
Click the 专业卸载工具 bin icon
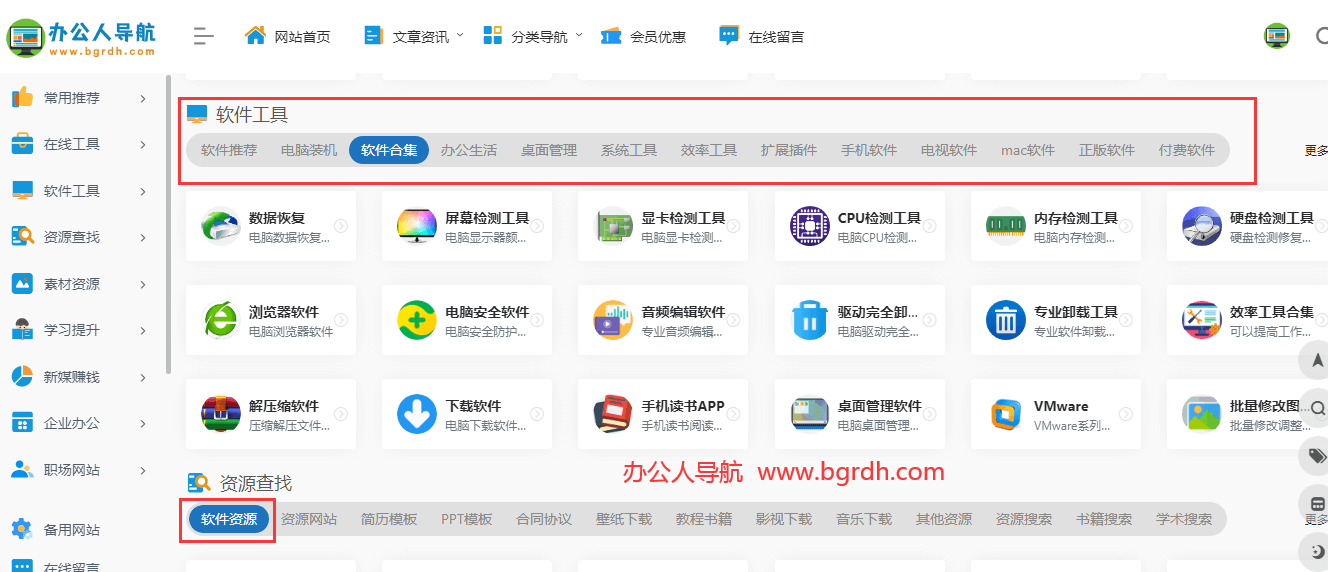pos(1006,321)
